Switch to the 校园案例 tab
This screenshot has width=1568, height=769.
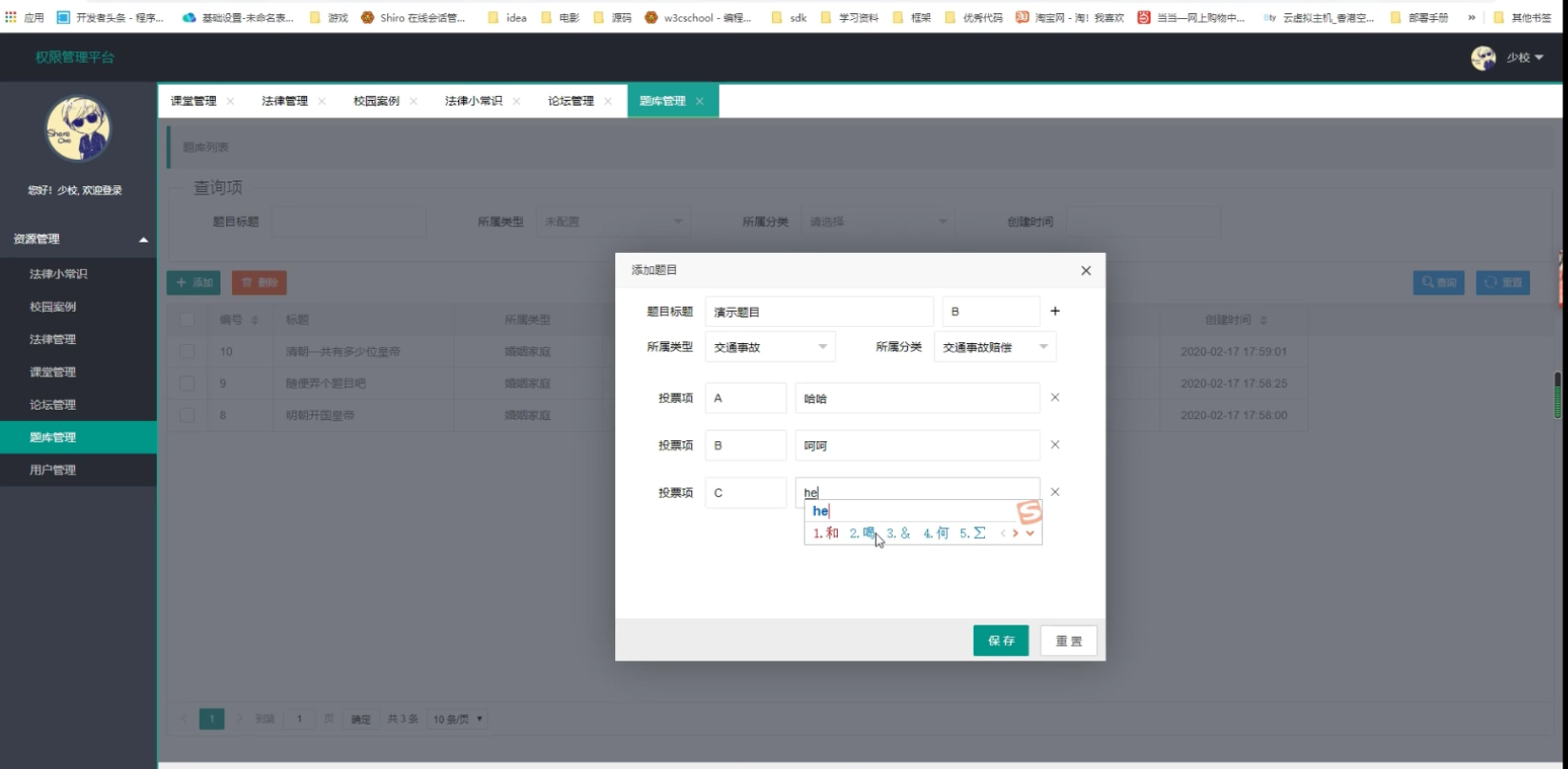click(x=377, y=101)
